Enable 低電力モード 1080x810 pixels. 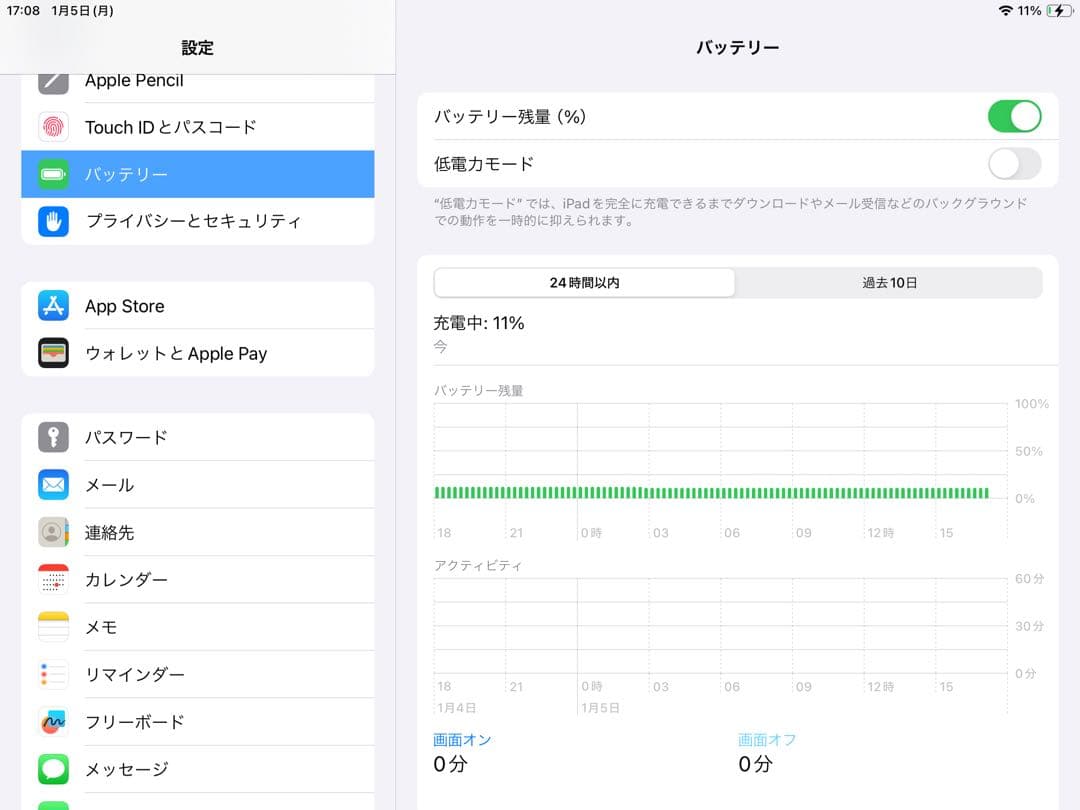pyautogui.click(x=1013, y=163)
